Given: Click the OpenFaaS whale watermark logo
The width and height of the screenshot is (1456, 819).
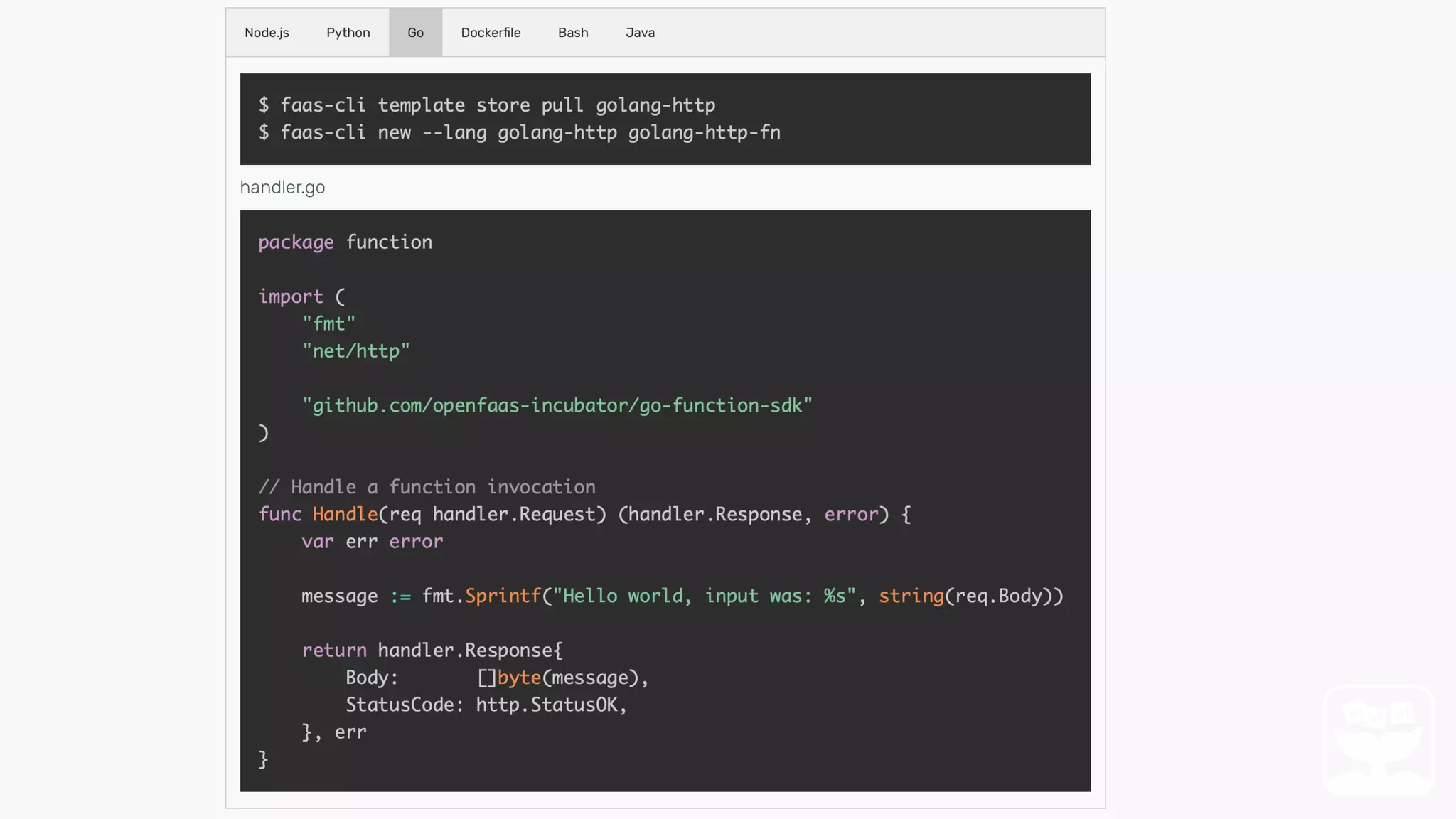Looking at the screenshot, I should 1378,739.
